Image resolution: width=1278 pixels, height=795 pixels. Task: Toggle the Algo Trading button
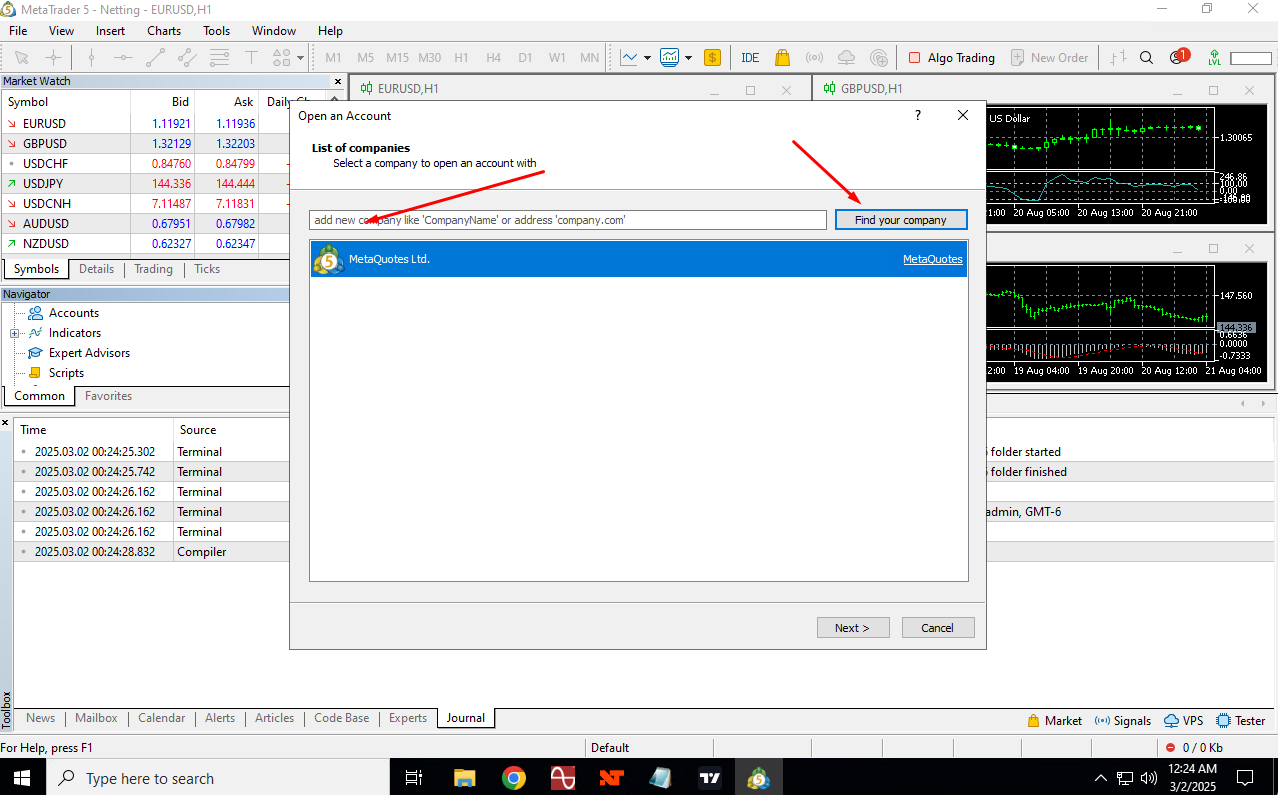click(x=951, y=58)
